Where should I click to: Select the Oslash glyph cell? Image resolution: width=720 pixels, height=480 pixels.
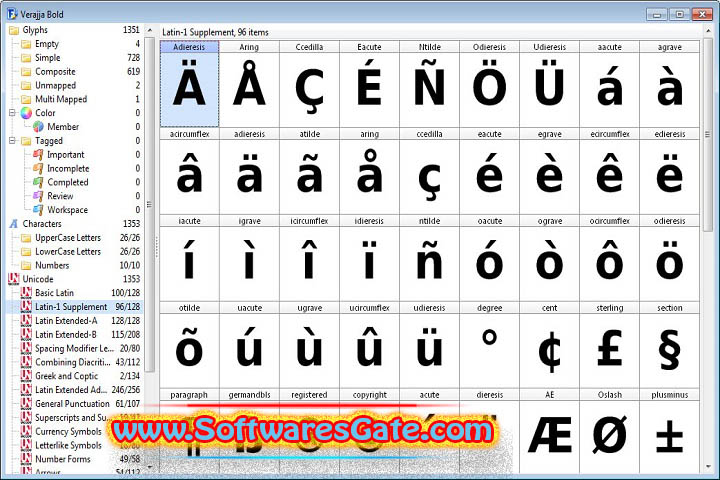(610, 431)
